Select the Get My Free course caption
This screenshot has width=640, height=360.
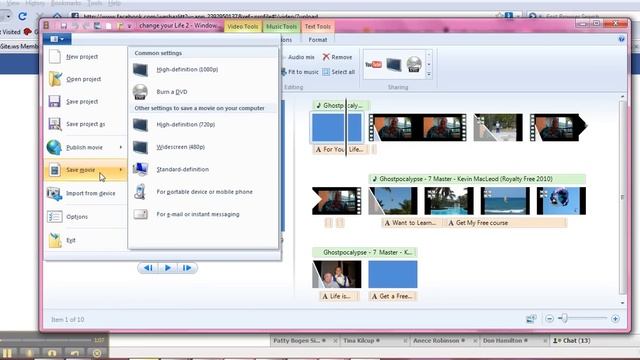[505, 223]
